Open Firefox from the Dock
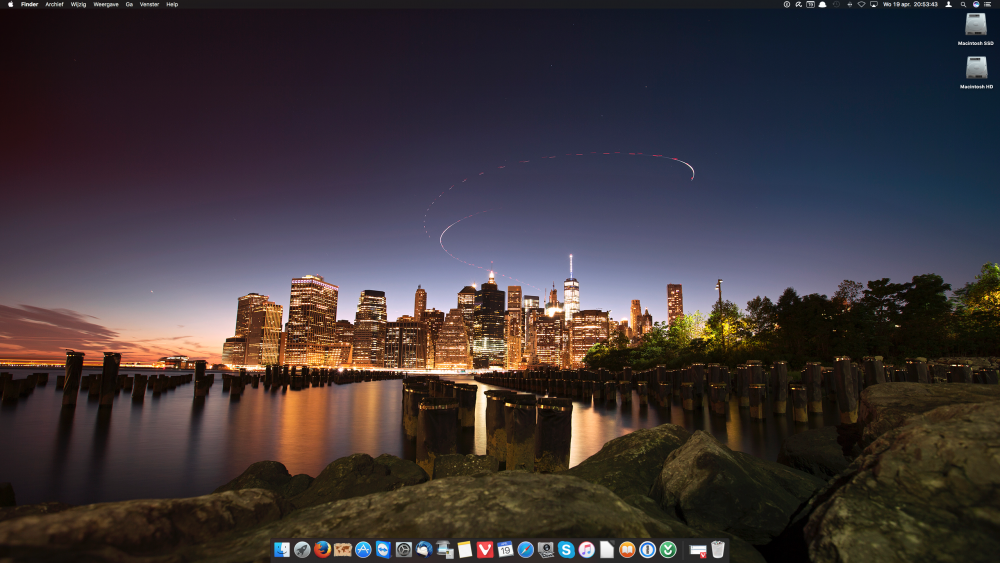Screen dimensions: 1000x563 322,549
